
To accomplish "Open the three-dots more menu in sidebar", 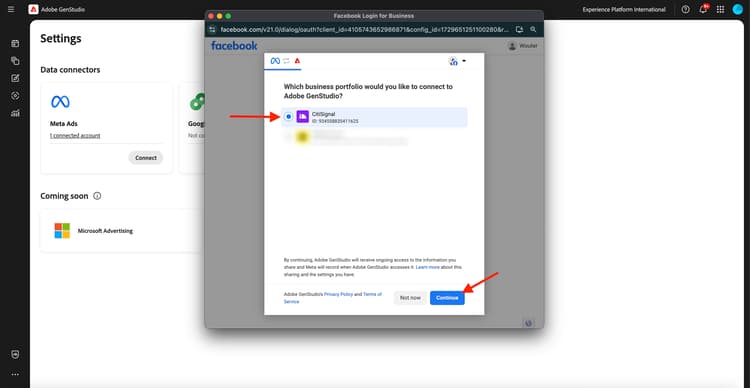I will tap(15, 374).
